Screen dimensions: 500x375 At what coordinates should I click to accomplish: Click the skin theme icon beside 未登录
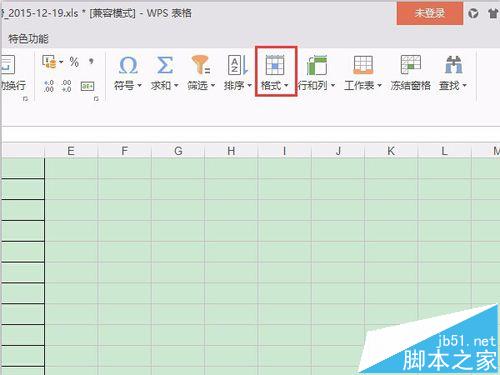(x=493, y=14)
